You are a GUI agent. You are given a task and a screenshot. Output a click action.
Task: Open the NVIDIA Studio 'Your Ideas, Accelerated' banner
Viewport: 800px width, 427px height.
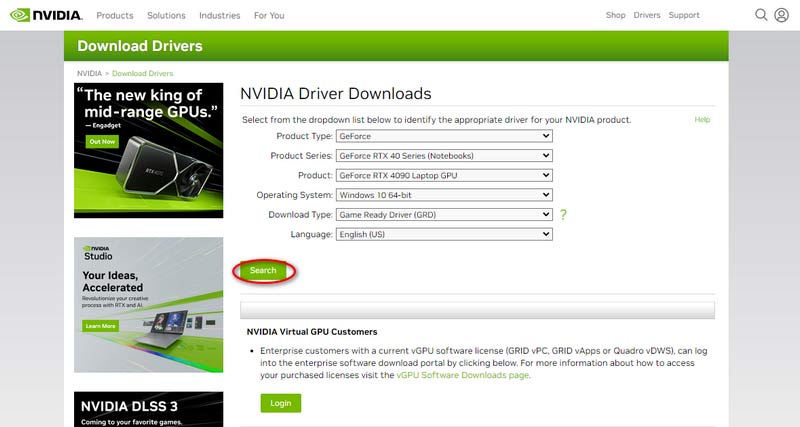tap(148, 305)
